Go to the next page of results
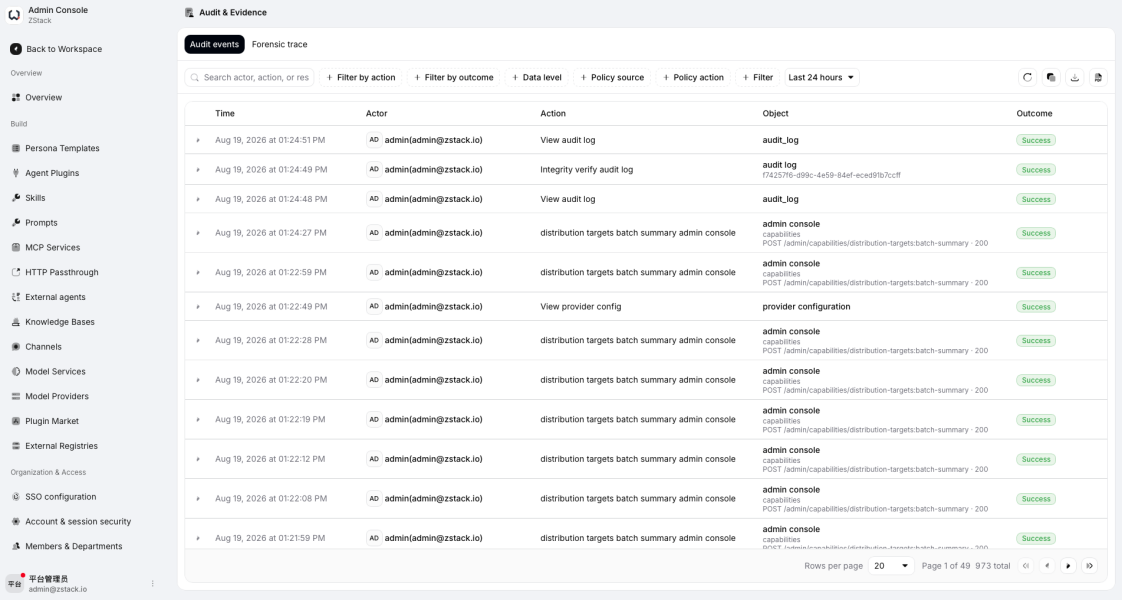The height and width of the screenshot is (600, 1122). [x=1068, y=566]
